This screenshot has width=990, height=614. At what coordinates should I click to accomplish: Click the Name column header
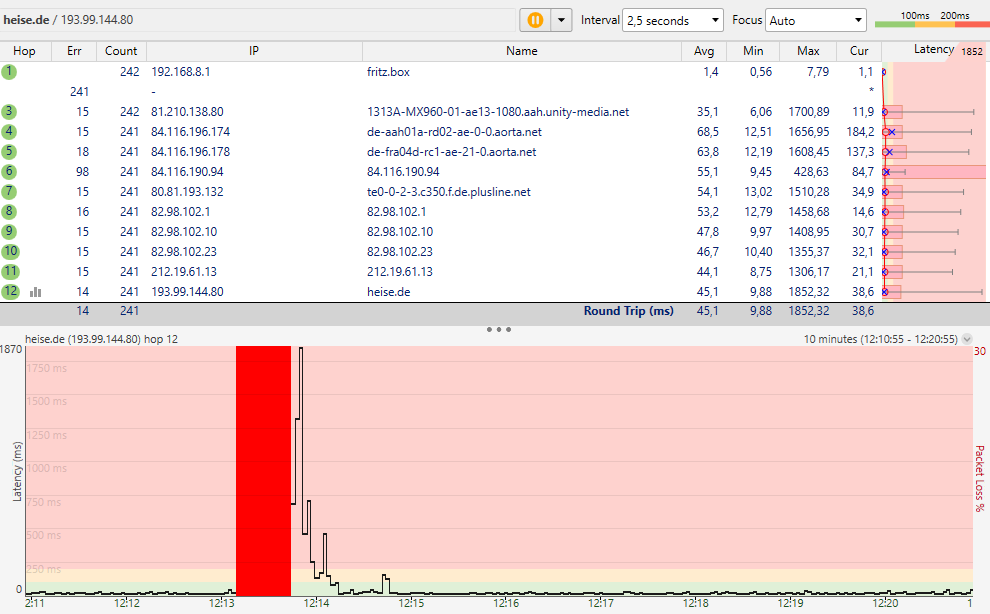coord(522,51)
